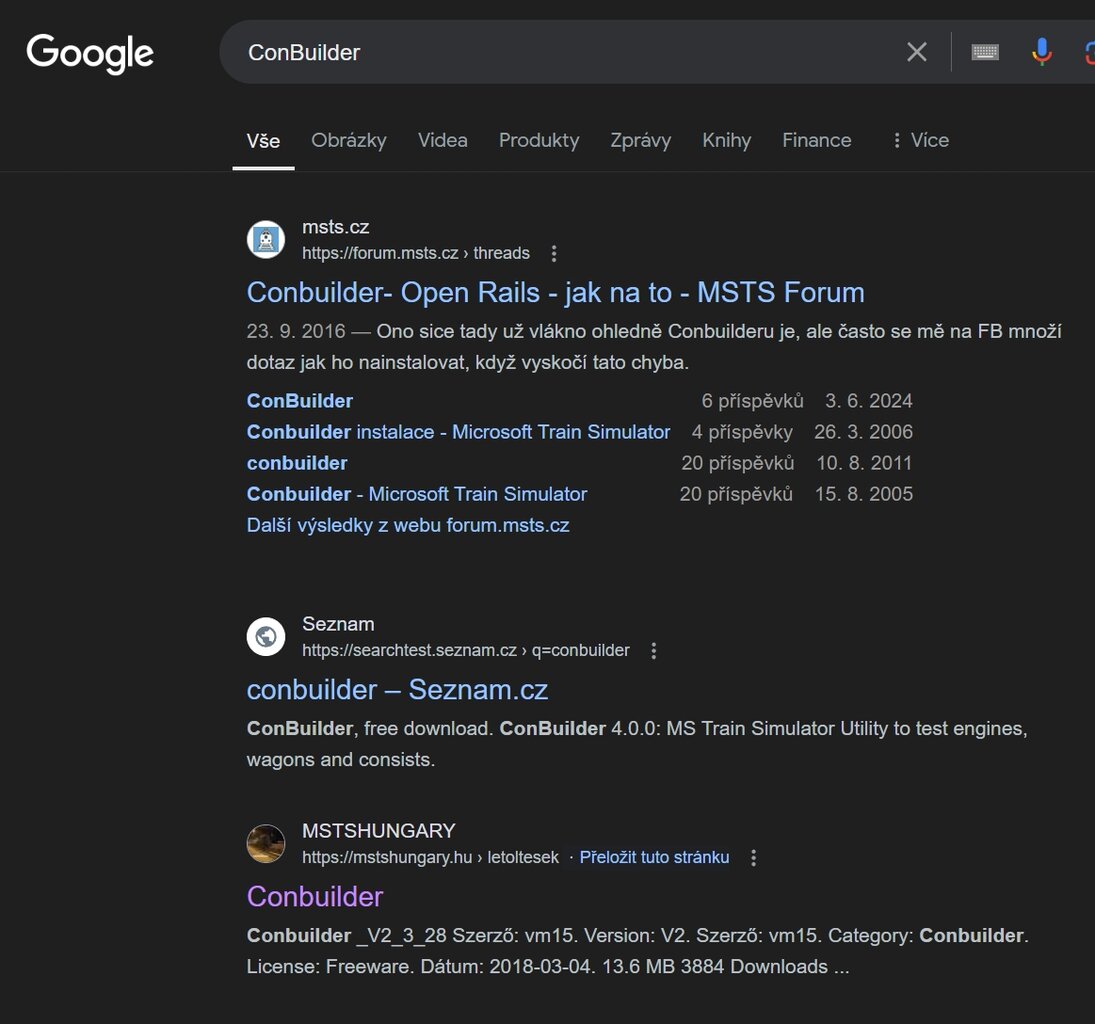Screen dimensions: 1095x1024
Task: Click the msts.cz site favicon
Action: point(266,240)
